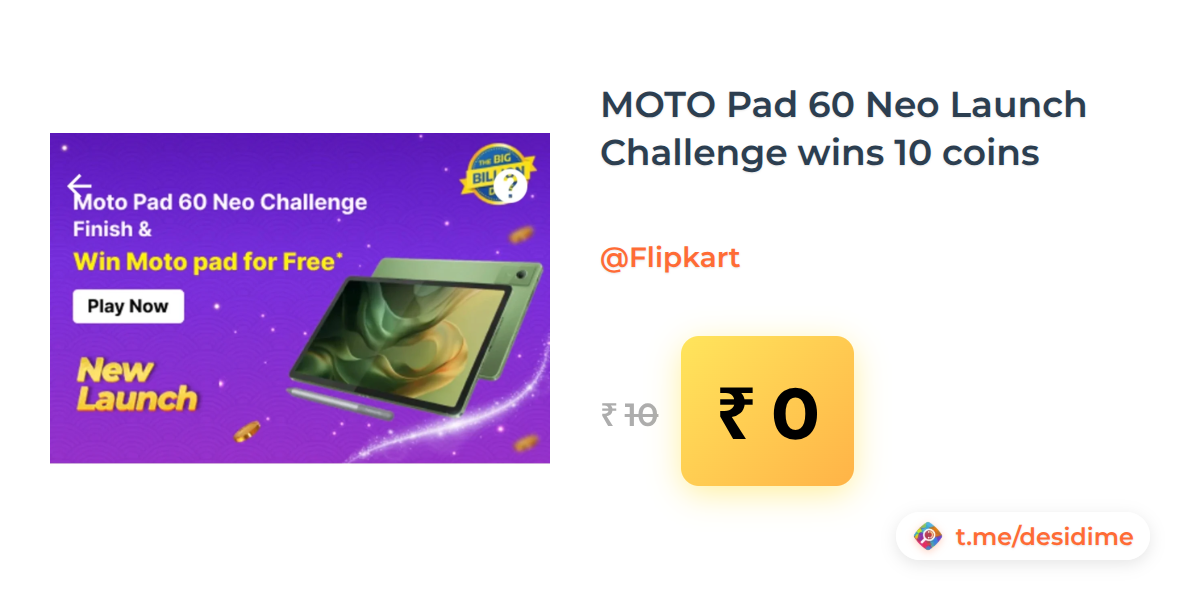Click the struck-through ₹ 10 price
This screenshot has height=600, width=1200.
coord(629,414)
